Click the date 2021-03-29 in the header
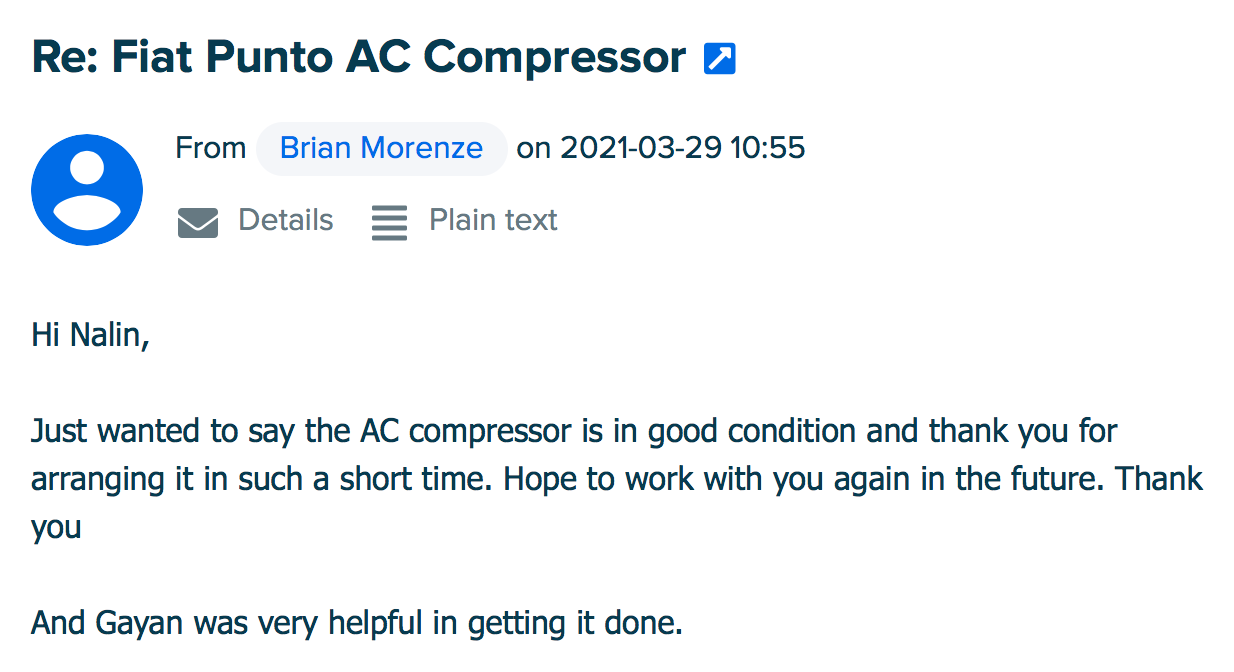Viewport: 1234px width, 672px height. pyautogui.click(x=641, y=148)
